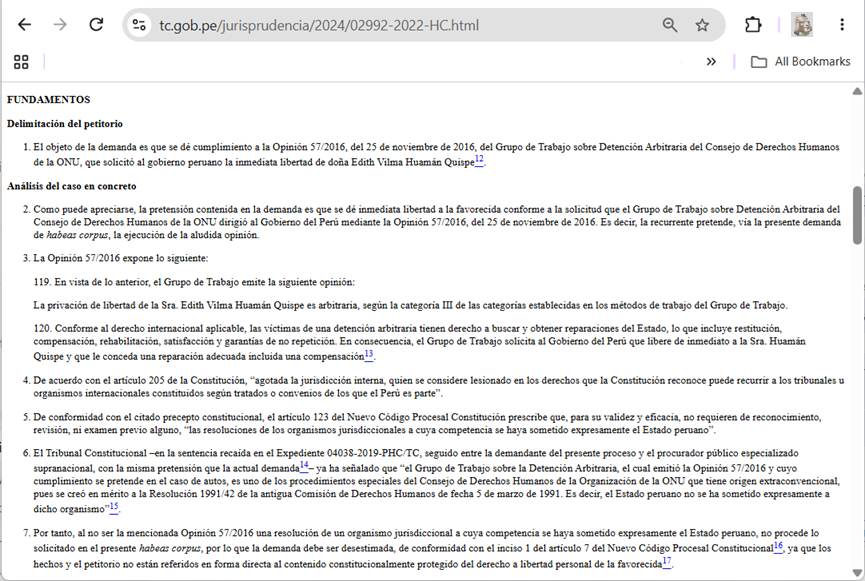
Task: Click paragraph starting 'El objeto de la demanda'
Action: tap(436, 154)
